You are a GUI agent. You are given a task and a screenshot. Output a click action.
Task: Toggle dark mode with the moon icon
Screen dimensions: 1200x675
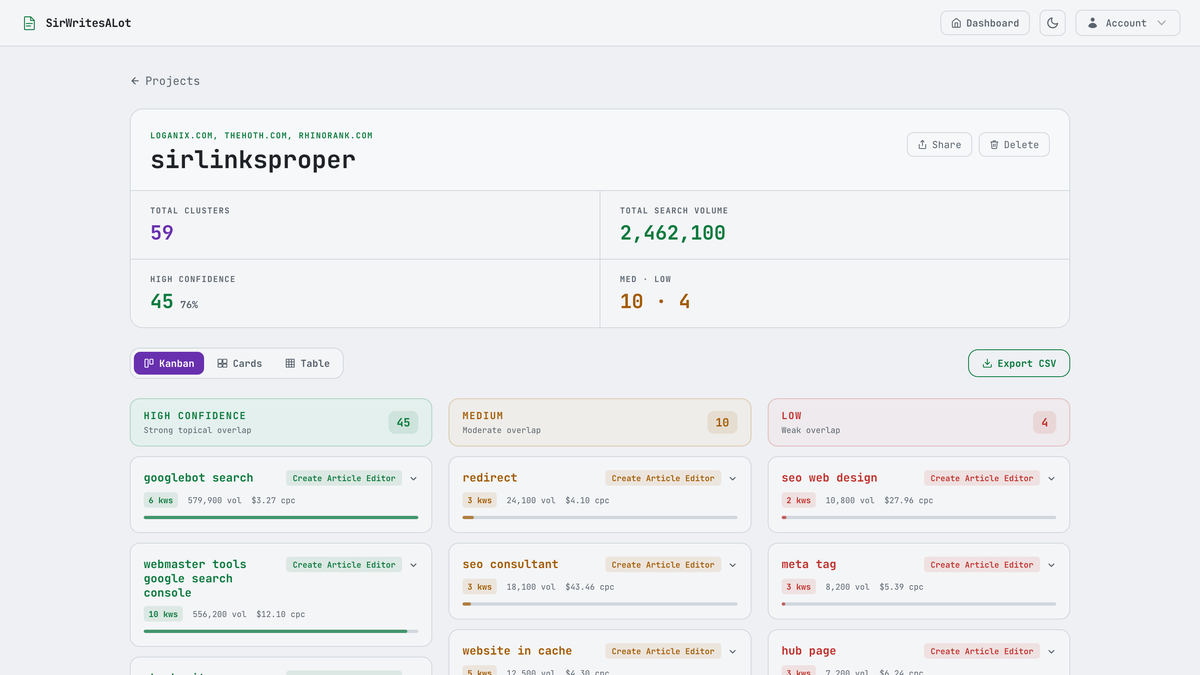pyautogui.click(x=1052, y=23)
